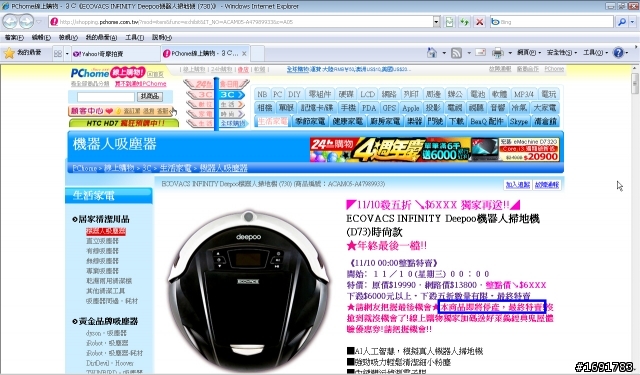
Task: Open the 工具(O) command bar dropdown
Action: [x=595, y=53]
